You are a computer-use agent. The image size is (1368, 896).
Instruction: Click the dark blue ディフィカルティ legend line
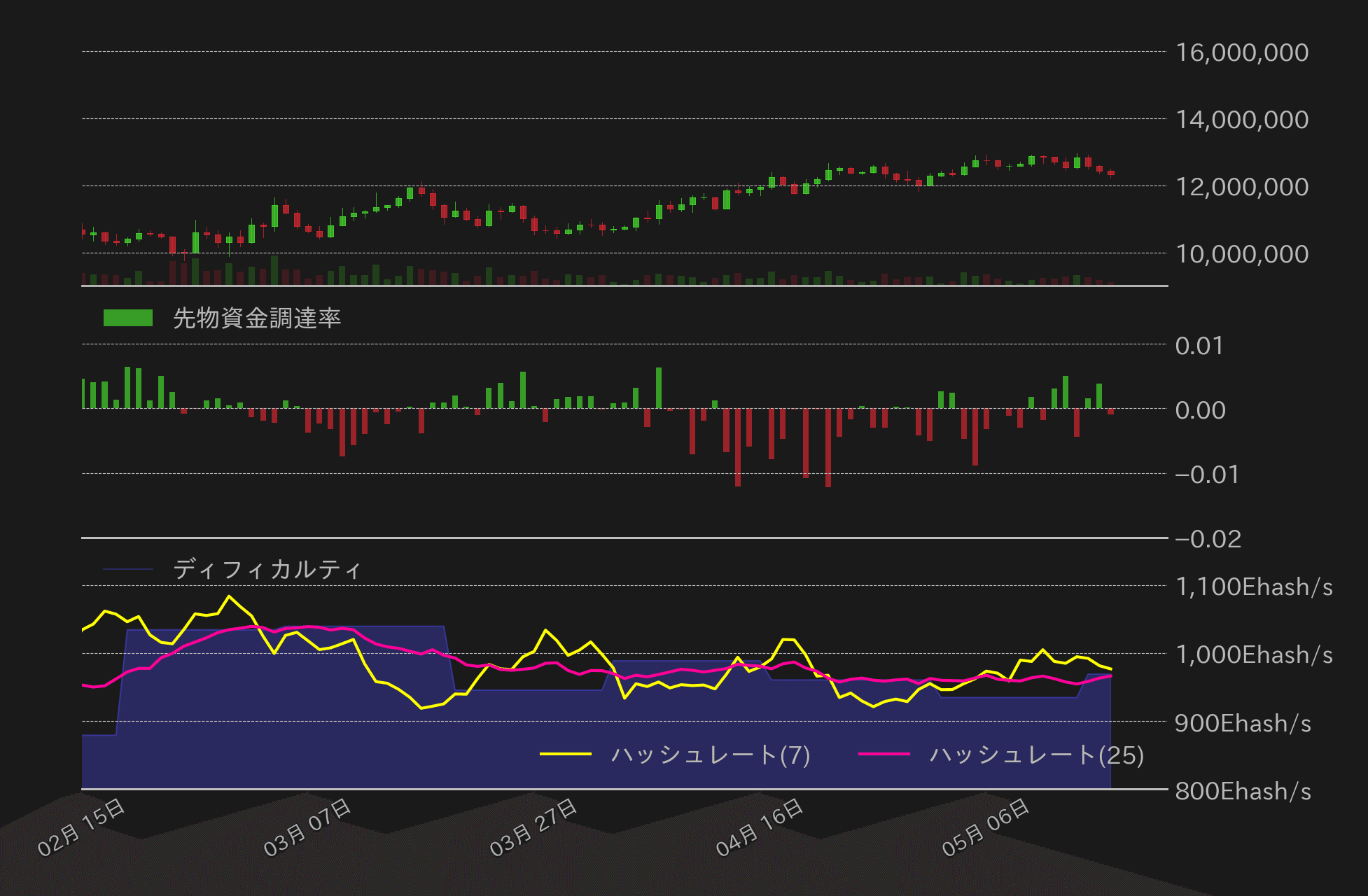pyautogui.click(x=128, y=569)
